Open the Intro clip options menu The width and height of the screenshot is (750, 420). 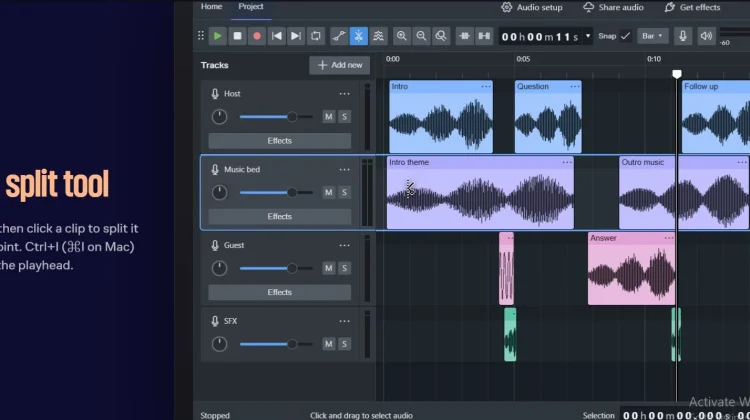(x=486, y=87)
